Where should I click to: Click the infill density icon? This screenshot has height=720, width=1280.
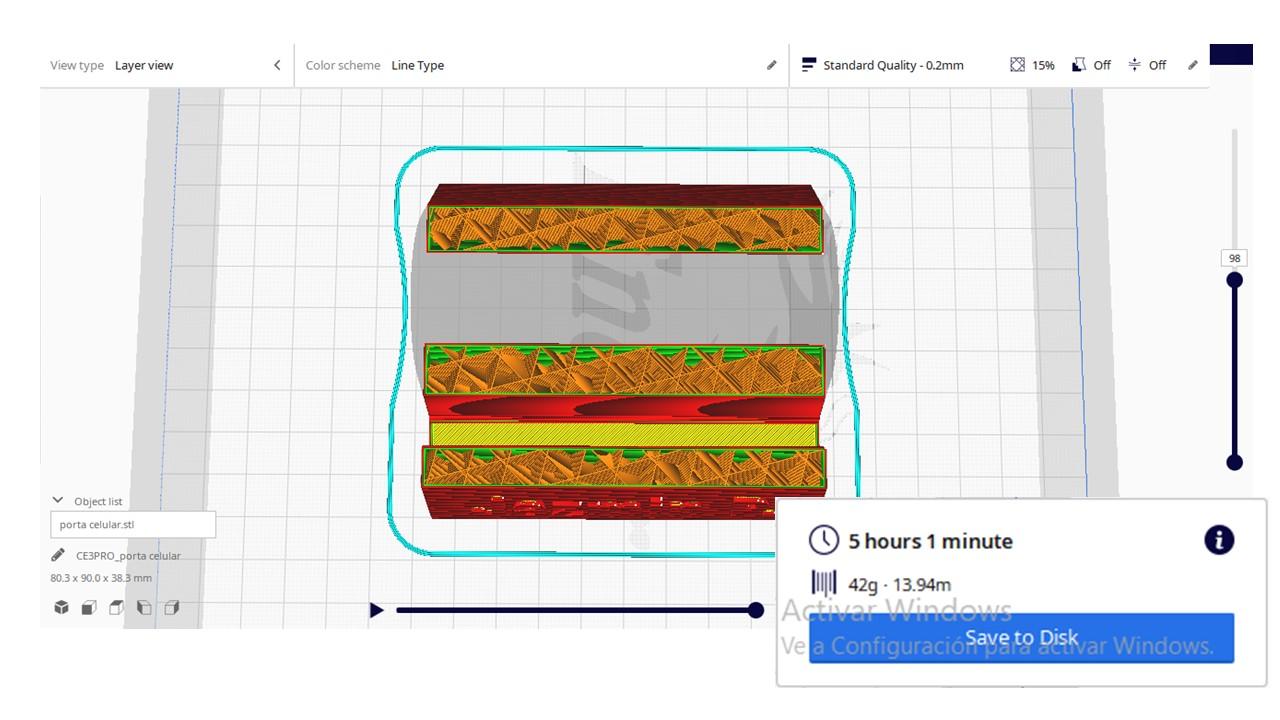1017,65
